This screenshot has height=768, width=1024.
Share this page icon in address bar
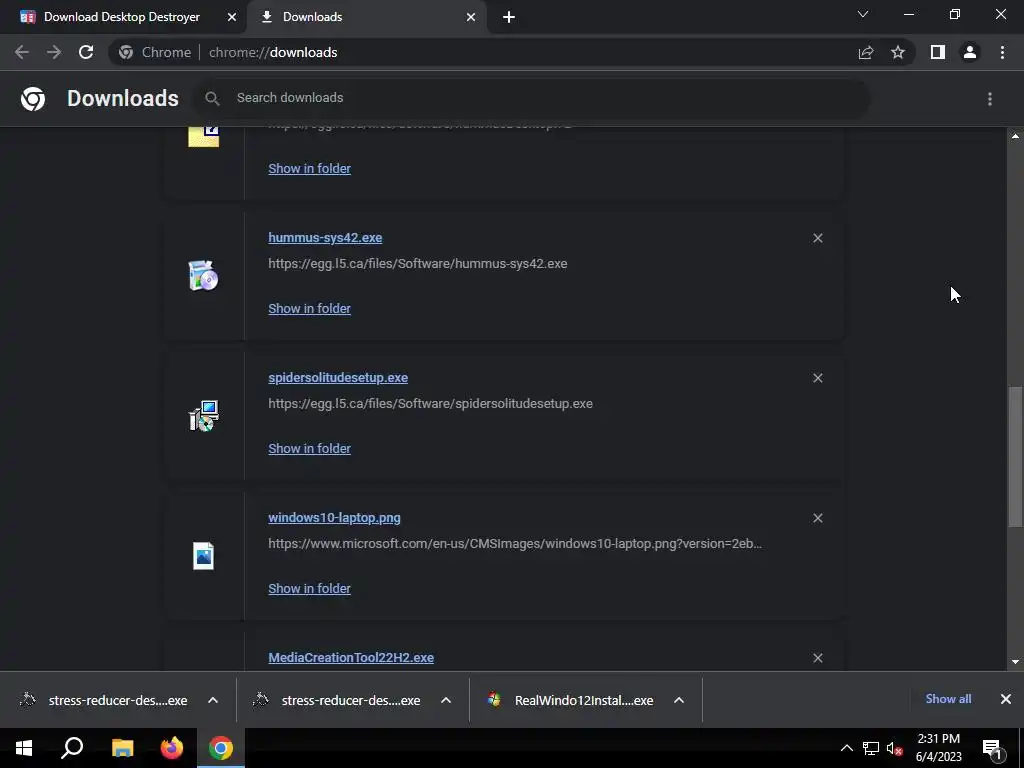coord(866,52)
